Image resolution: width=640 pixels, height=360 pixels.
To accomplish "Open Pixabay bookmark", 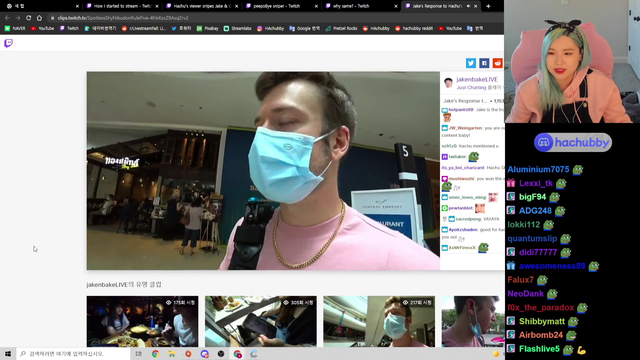I will click(207, 29).
